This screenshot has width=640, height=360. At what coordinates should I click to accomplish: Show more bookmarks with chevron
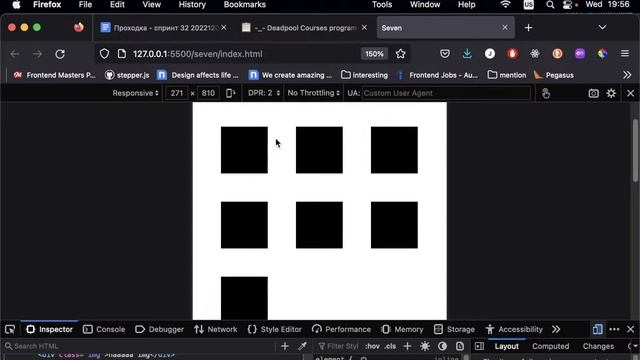[x=627, y=75]
